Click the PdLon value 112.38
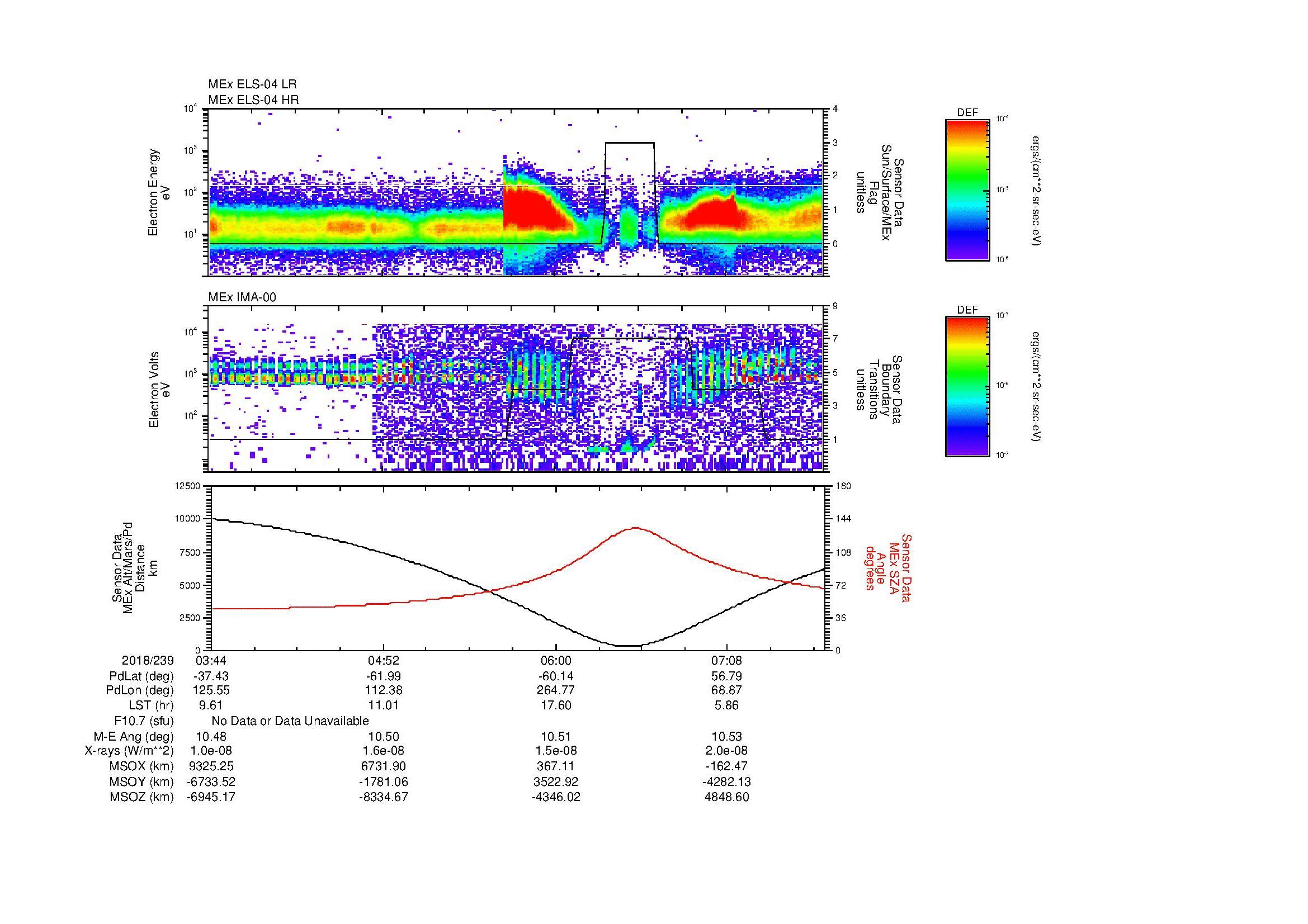Image resolution: width=1308 pixels, height=924 pixels. pyautogui.click(x=384, y=690)
